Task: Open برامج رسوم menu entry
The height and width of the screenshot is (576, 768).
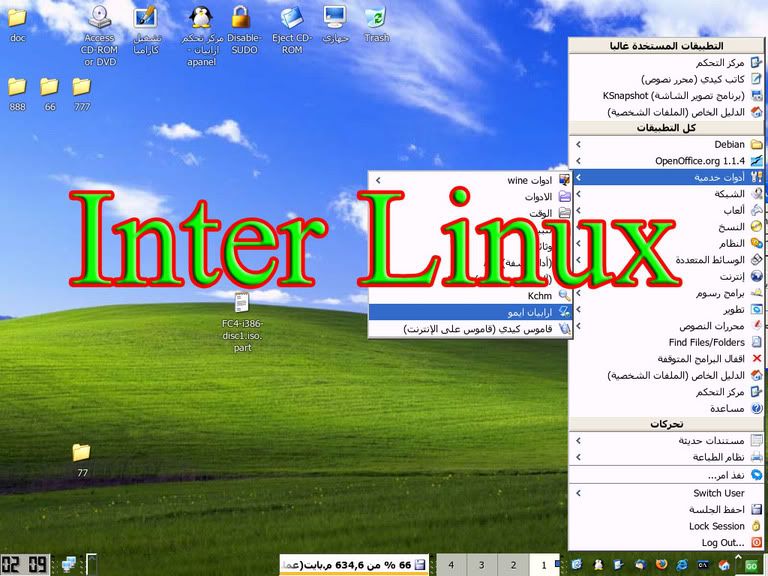Action: point(666,293)
